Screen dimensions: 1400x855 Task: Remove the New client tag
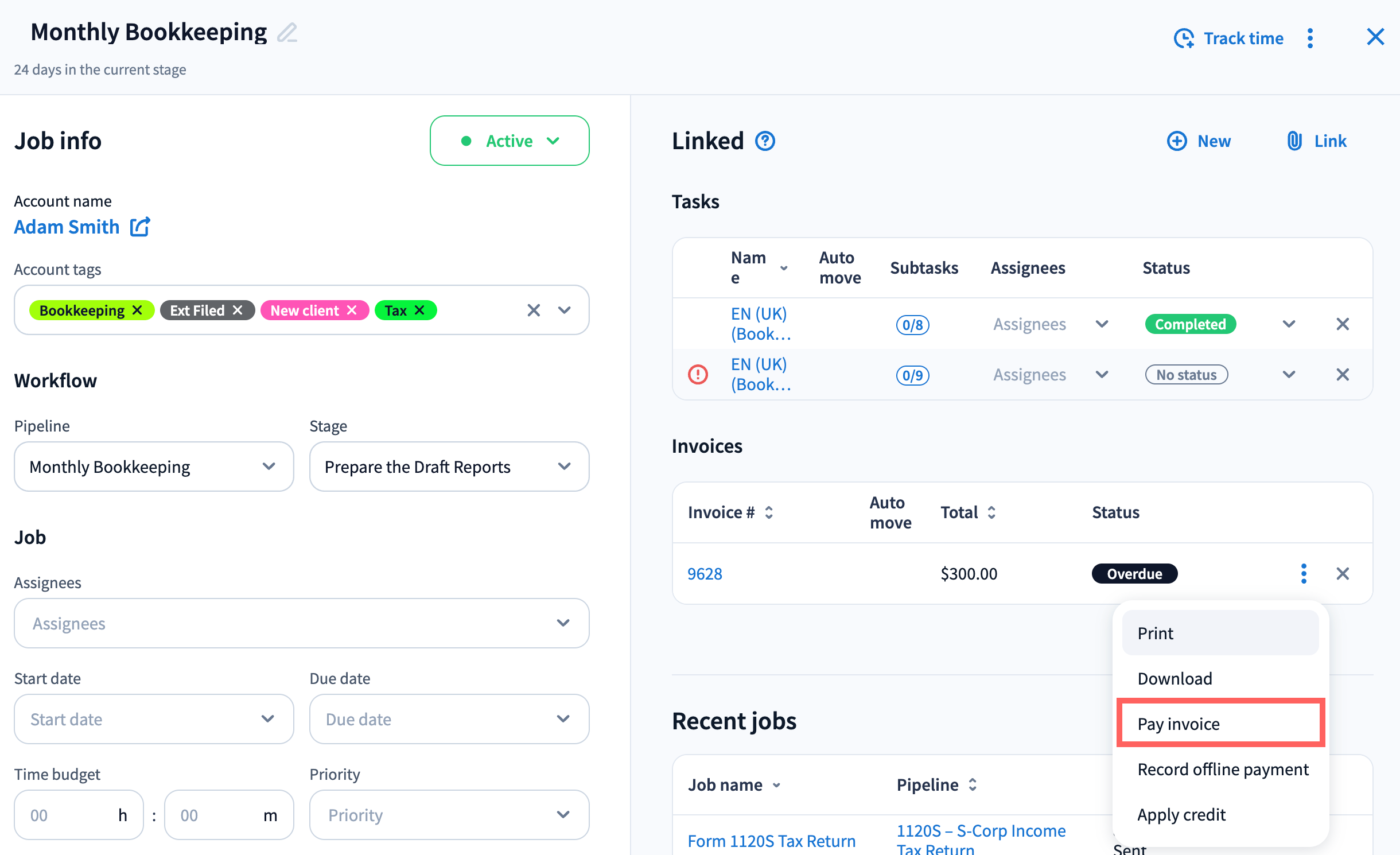click(352, 310)
